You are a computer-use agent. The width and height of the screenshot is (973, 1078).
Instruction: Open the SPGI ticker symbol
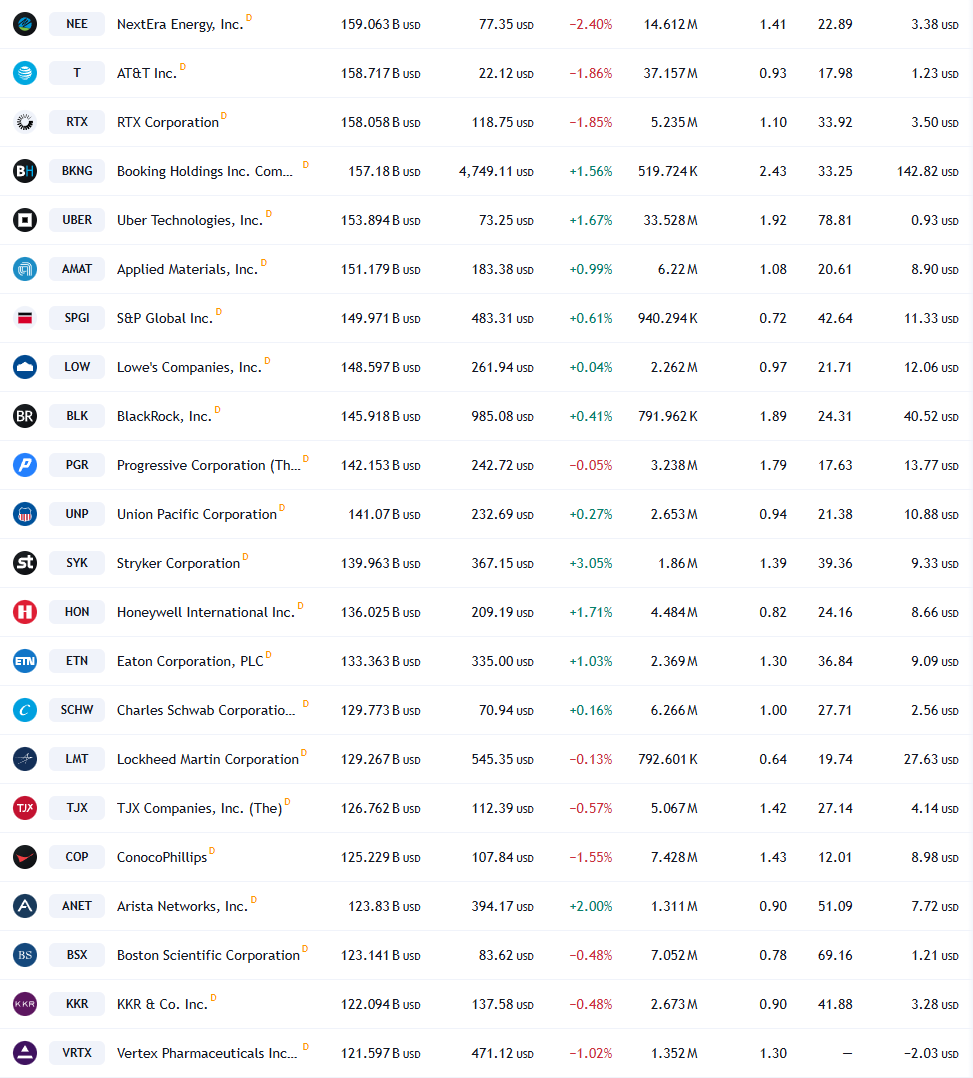point(77,318)
